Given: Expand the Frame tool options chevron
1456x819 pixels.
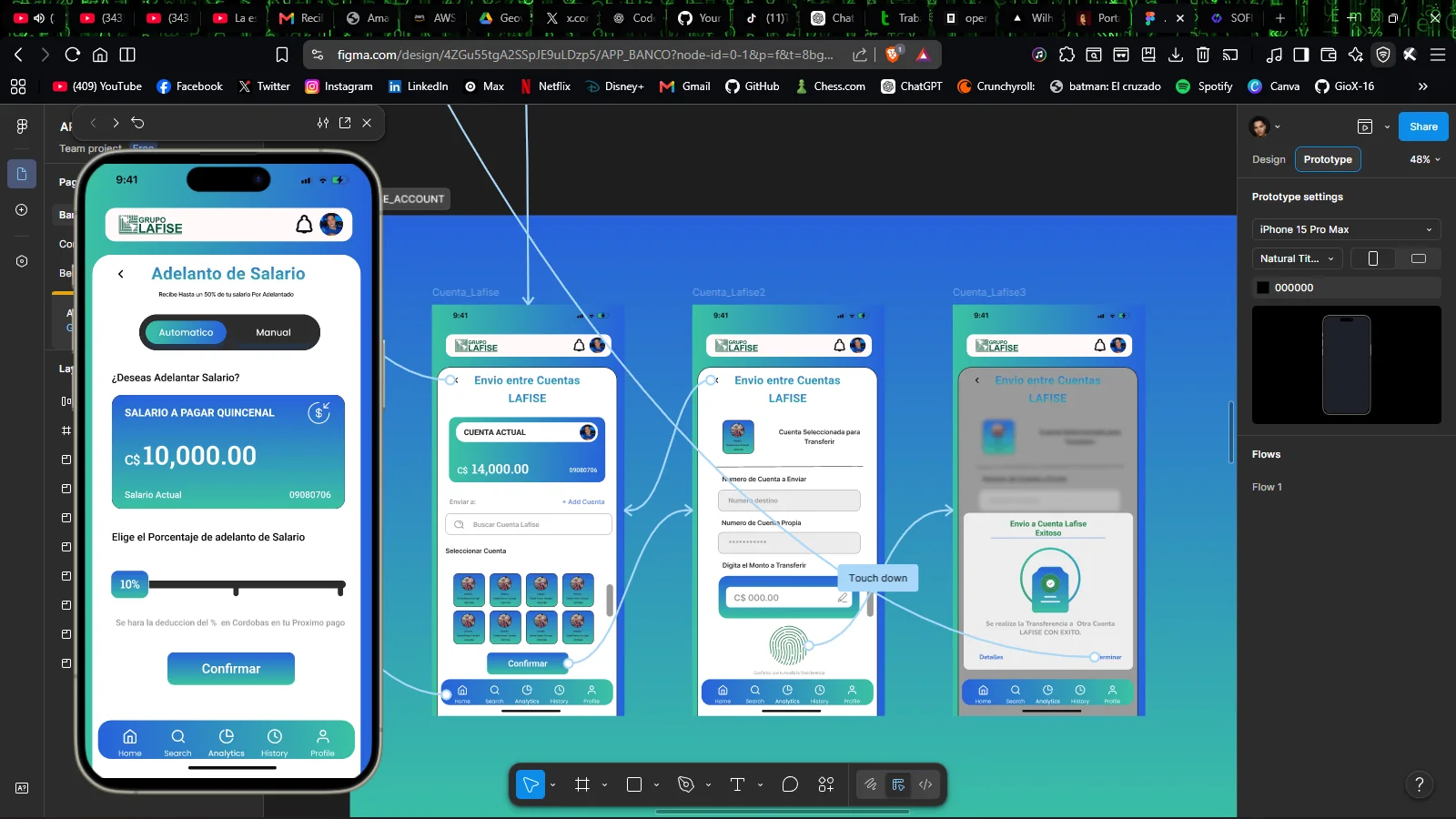Looking at the screenshot, I should pyautogui.click(x=604, y=784).
